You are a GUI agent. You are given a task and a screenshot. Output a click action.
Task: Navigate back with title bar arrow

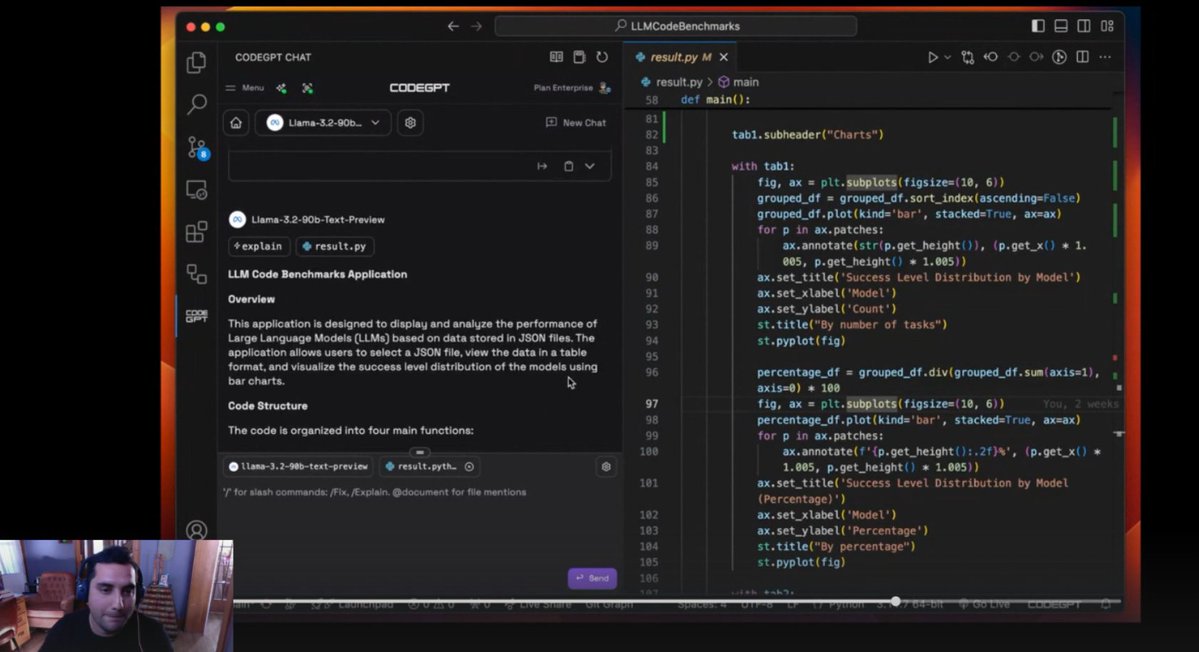click(x=453, y=26)
